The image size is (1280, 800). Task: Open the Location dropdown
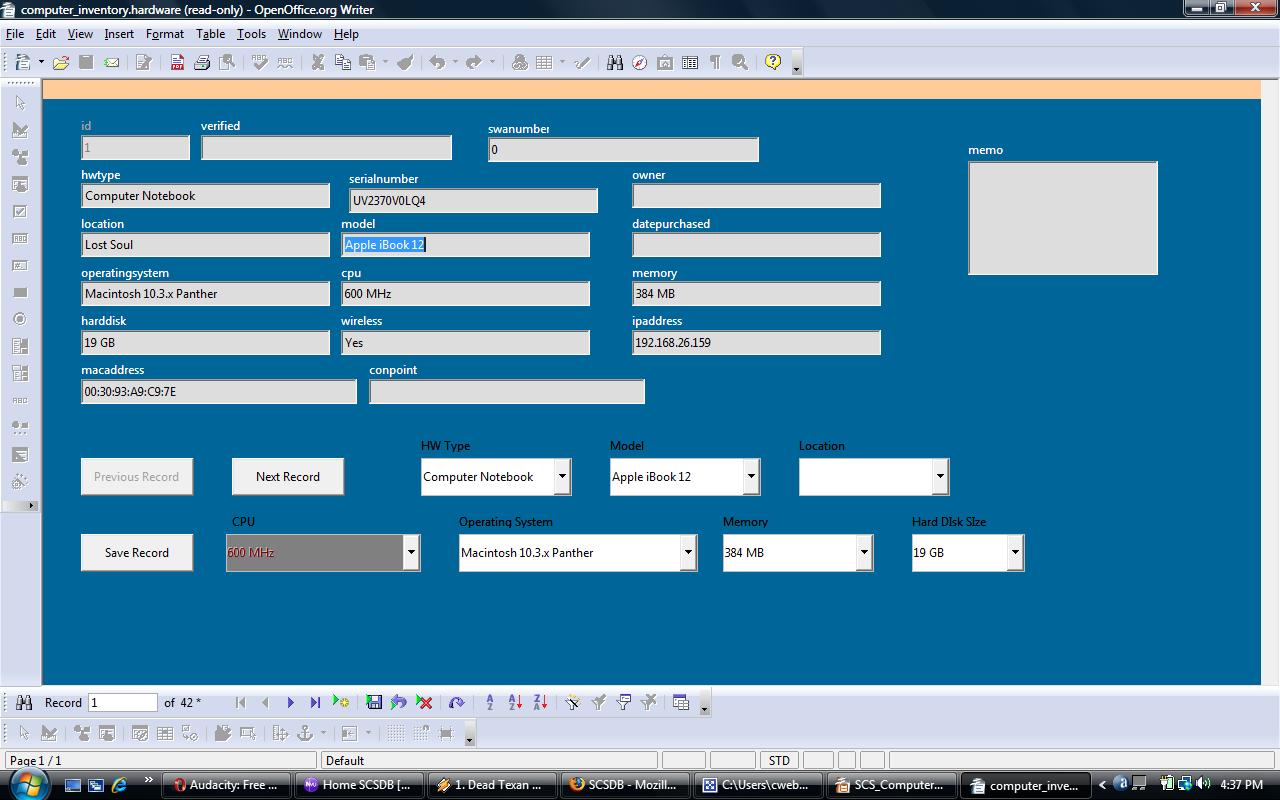click(940, 477)
